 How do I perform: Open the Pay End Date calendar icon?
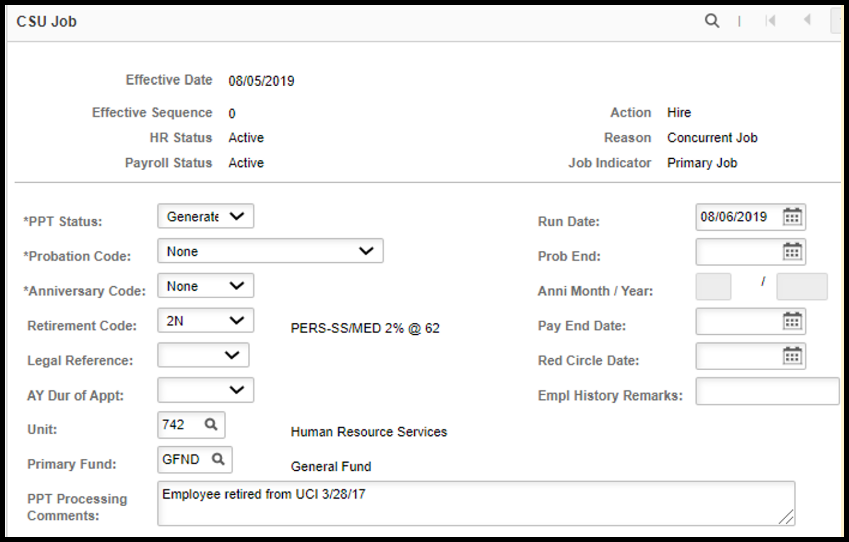pyautogui.click(x=792, y=321)
